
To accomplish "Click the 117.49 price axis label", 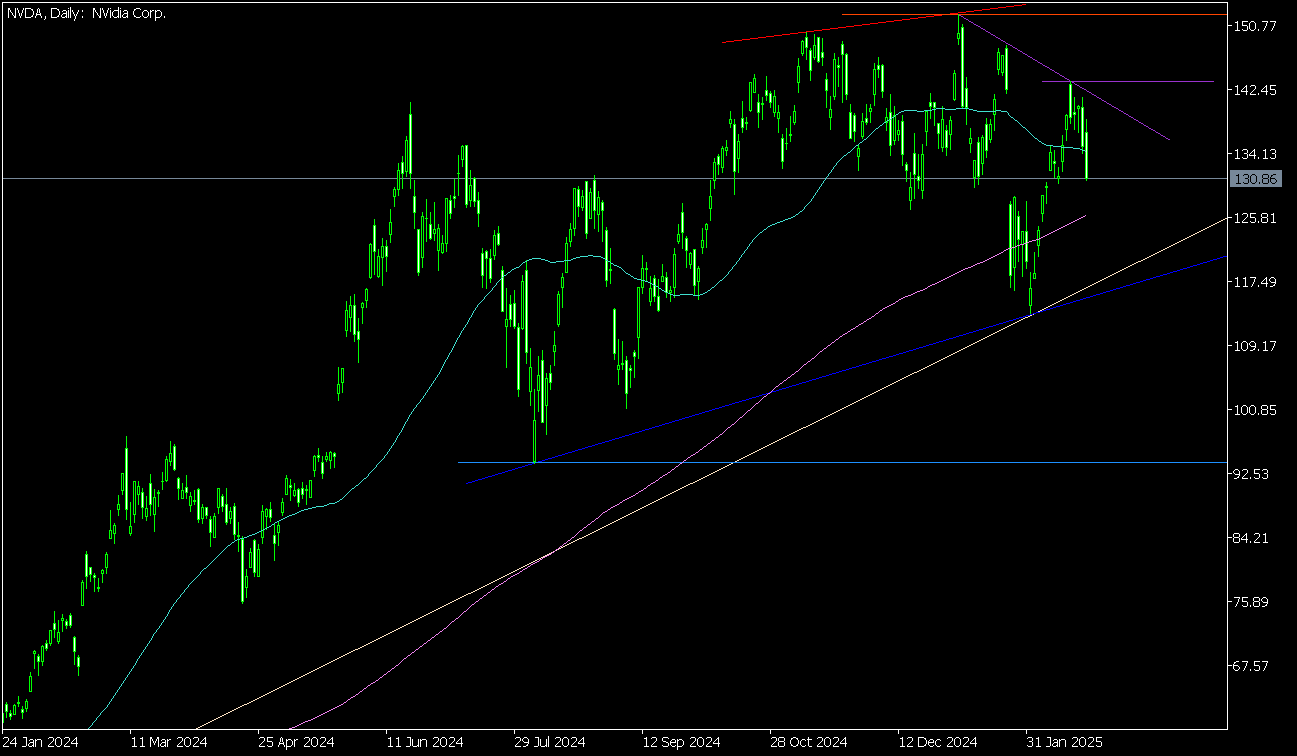I will pos(1256,282).
